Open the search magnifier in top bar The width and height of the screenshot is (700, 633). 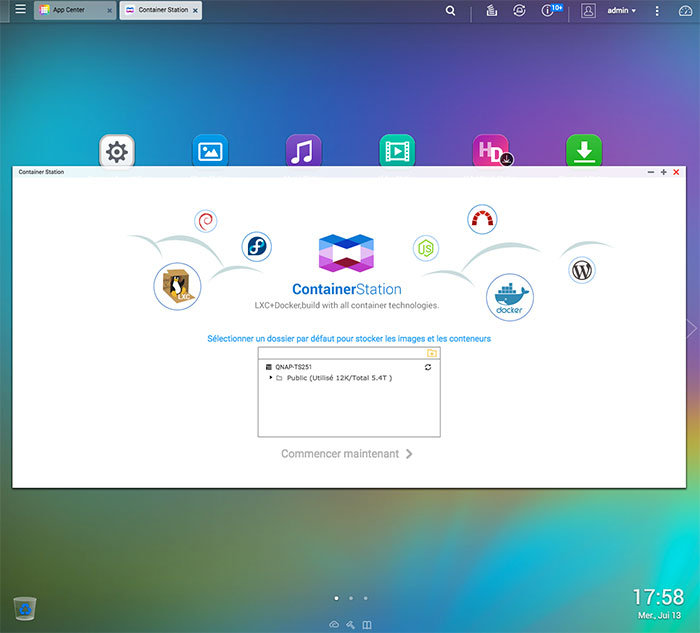(450, 10)
